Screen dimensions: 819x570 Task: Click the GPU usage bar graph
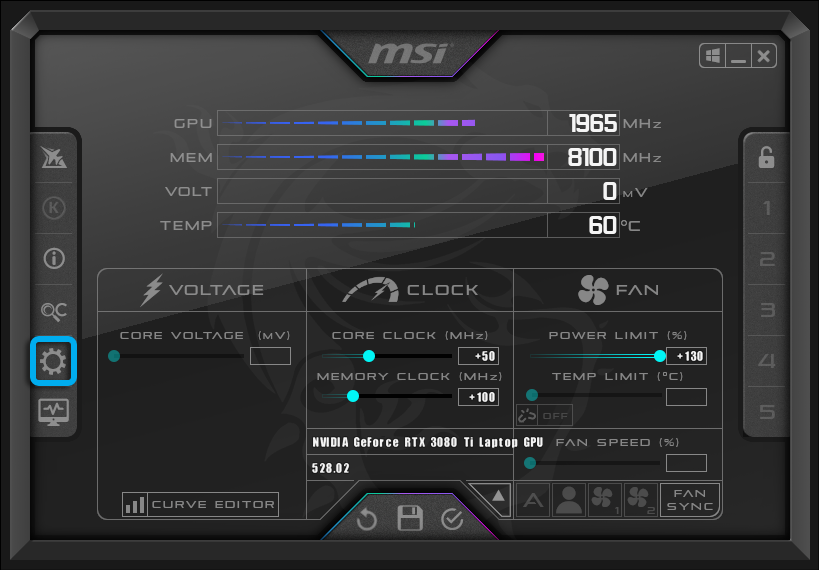382,123
